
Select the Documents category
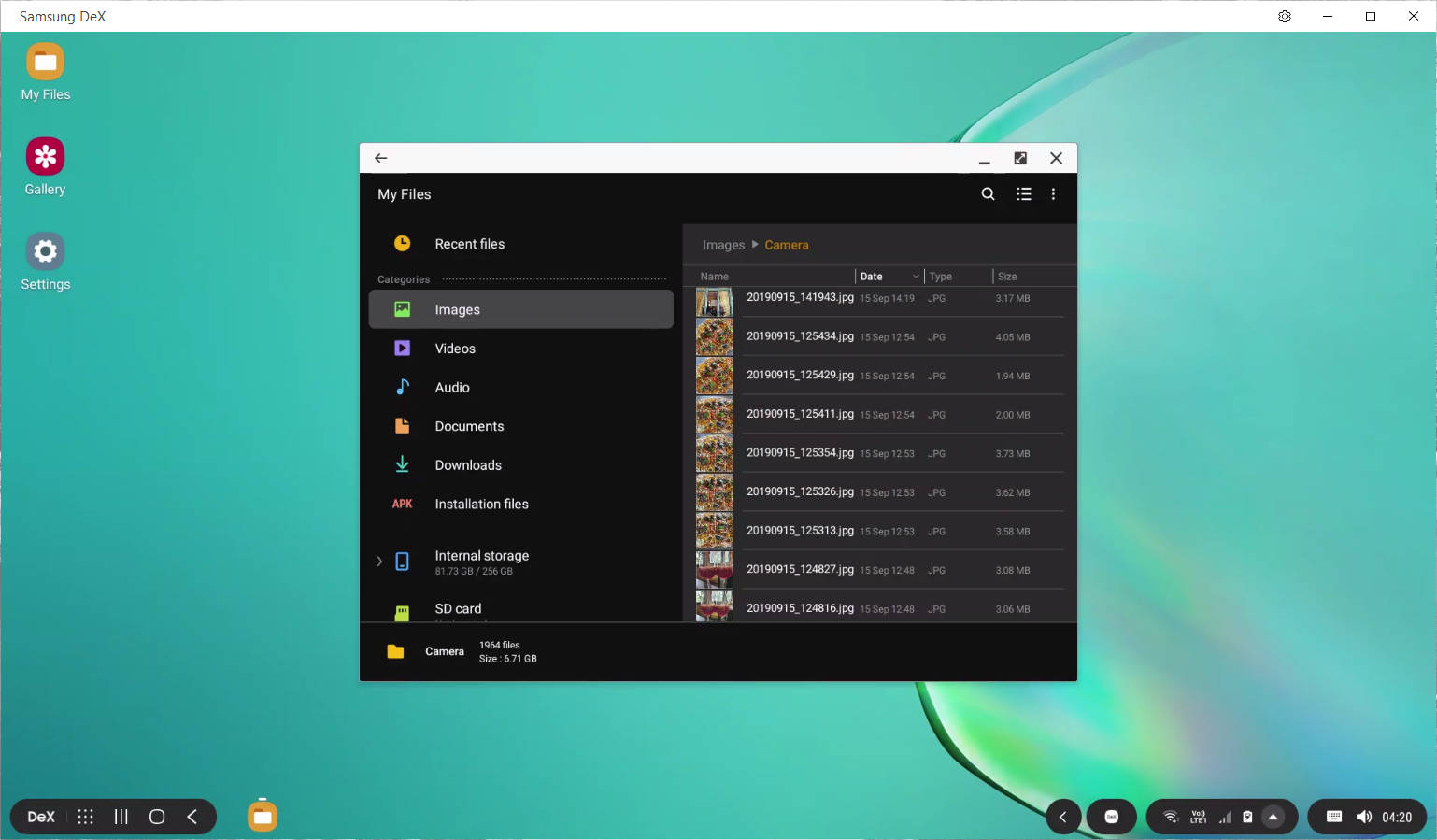[520, 426]
